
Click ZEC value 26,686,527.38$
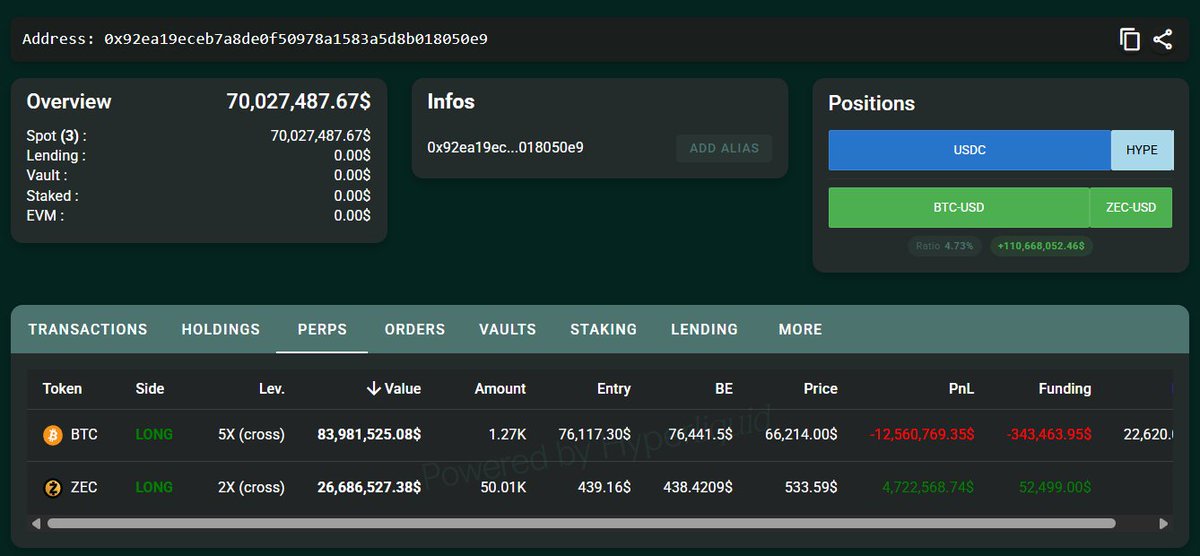pyautogui.click(x=369, y=488)
